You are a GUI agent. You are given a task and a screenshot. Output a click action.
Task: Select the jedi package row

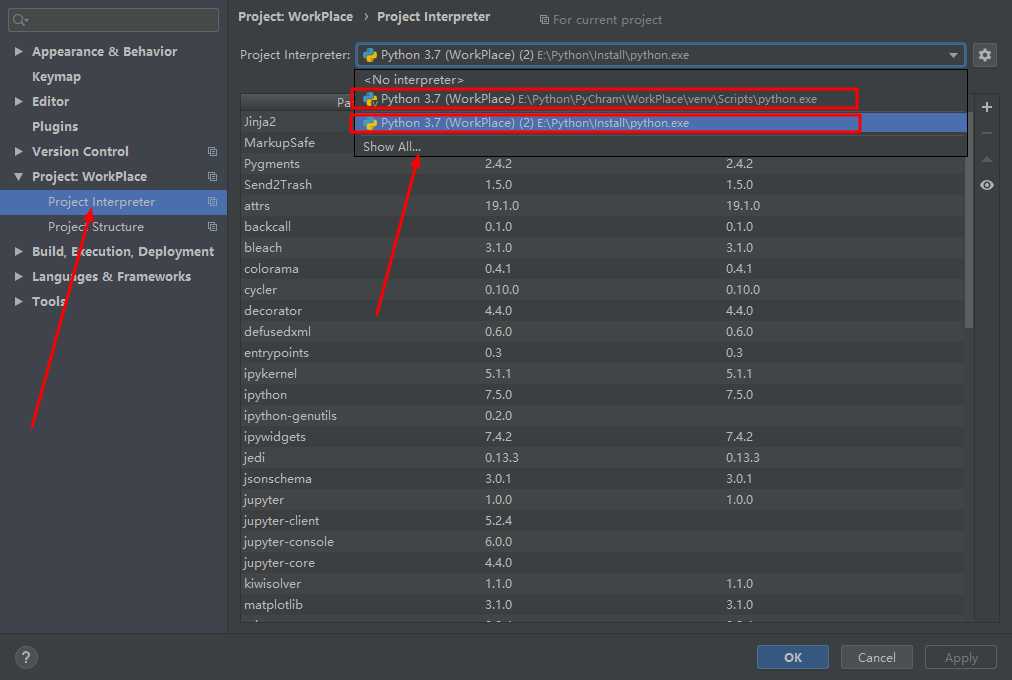(x=603, y=457)
